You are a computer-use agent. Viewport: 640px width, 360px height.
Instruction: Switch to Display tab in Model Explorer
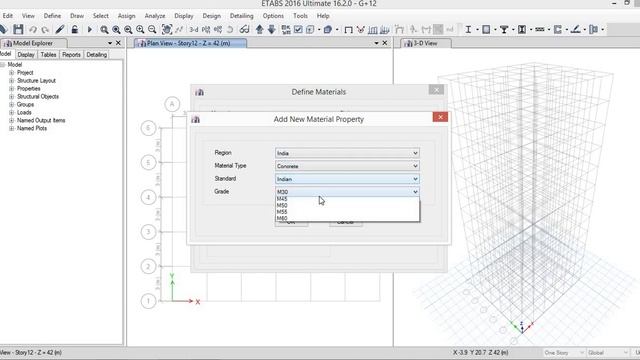click(26, 55)
